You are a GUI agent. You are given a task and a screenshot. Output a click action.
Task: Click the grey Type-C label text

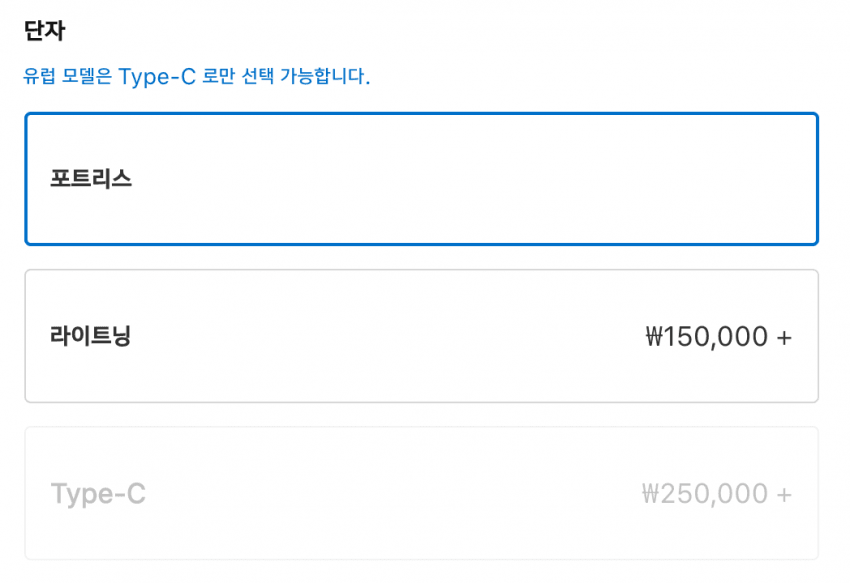(x=98, y=494)
